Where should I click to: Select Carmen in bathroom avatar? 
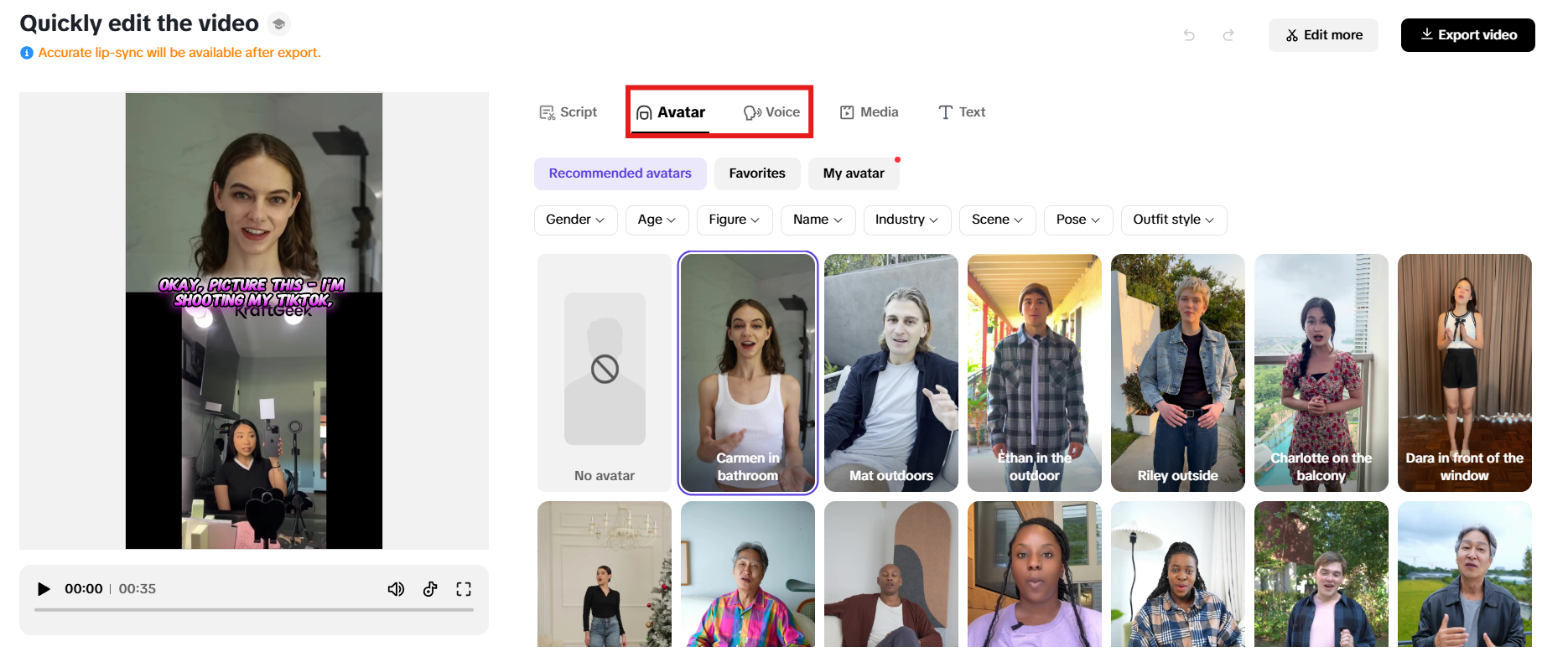tap(748, 373)
